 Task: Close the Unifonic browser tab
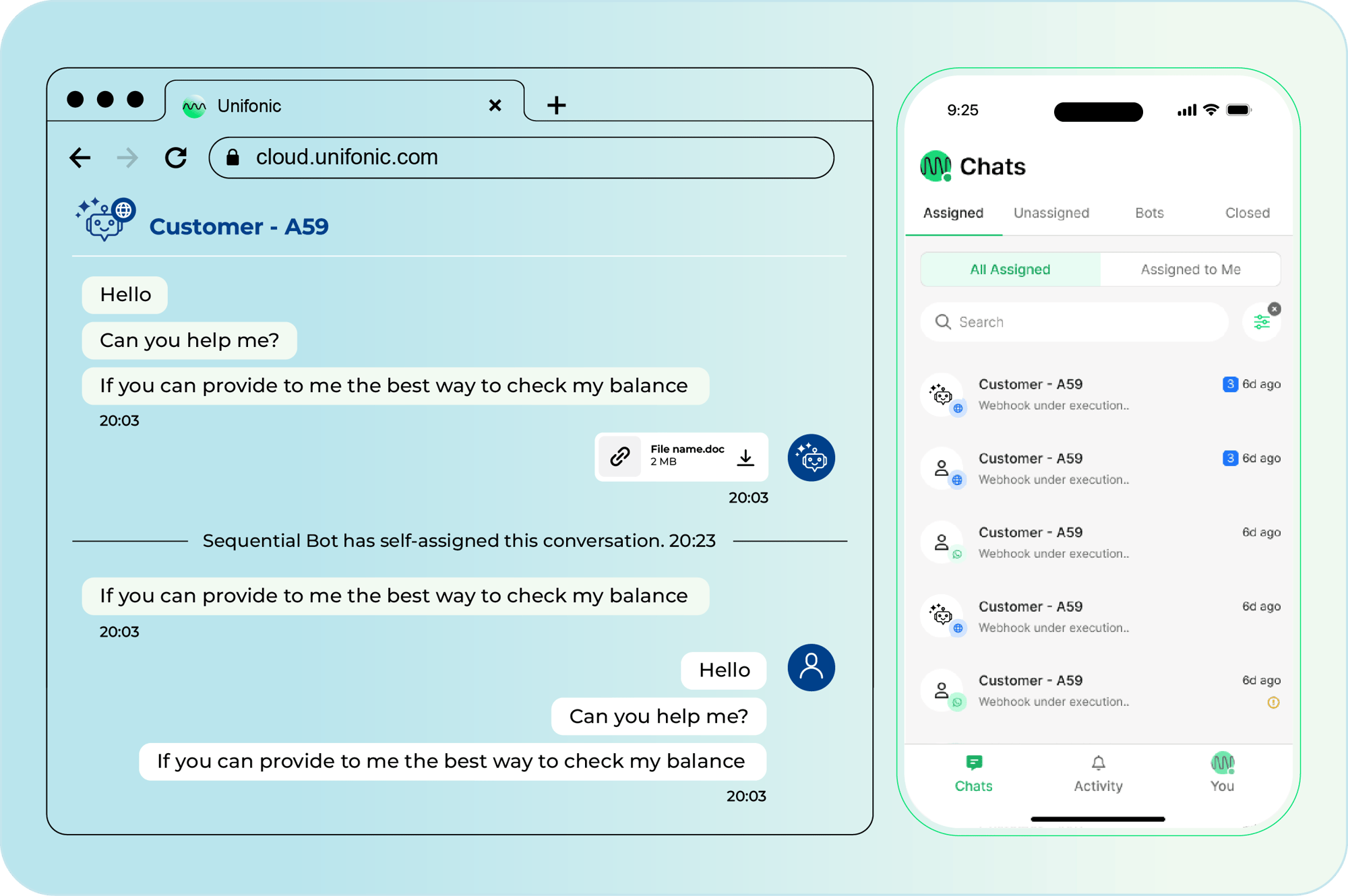pos(495,105)
